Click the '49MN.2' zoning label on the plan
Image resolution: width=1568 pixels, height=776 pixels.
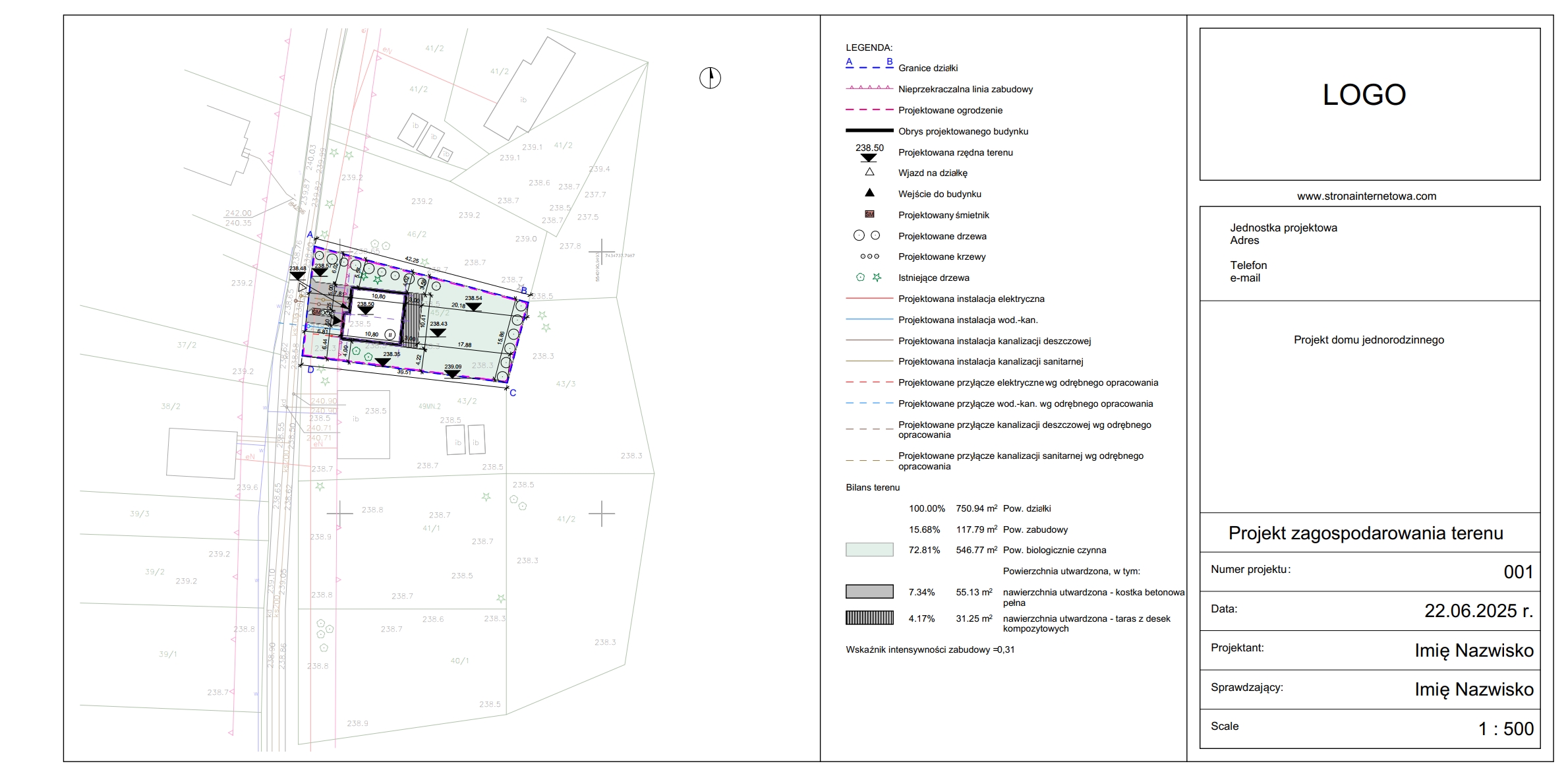pos(429,406)
